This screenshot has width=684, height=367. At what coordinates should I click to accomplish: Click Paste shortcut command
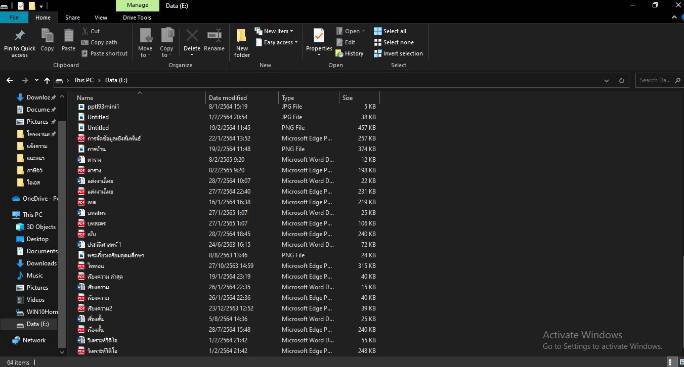click(105, 53)
